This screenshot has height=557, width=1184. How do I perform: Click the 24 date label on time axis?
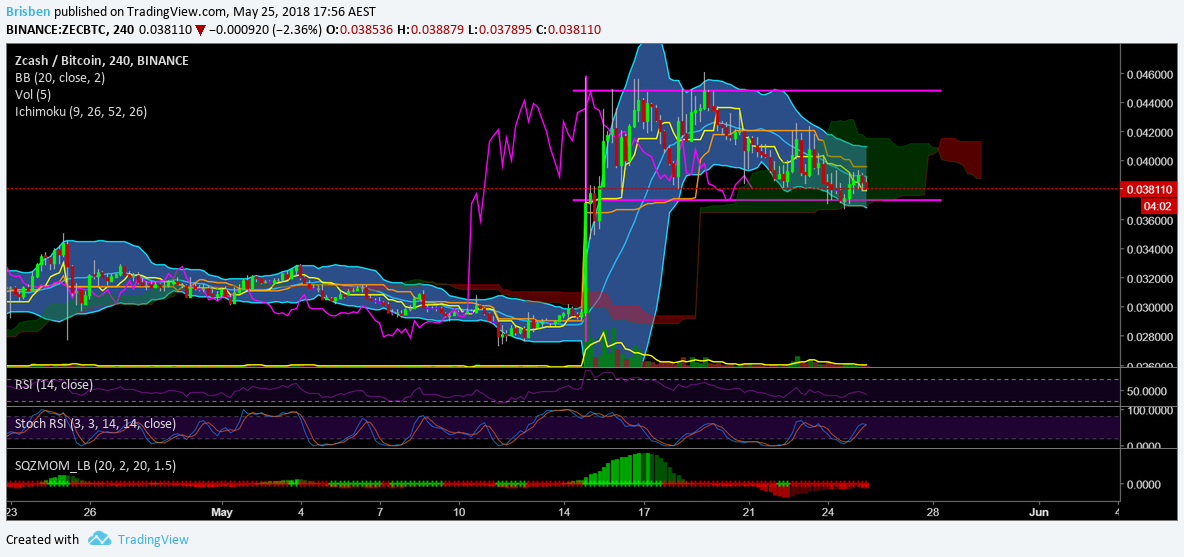828,512
